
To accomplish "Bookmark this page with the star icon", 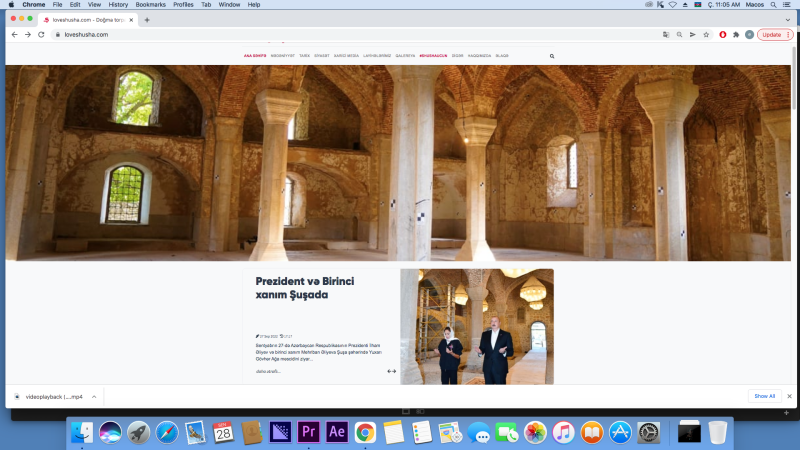I will [x=706, y=34].
